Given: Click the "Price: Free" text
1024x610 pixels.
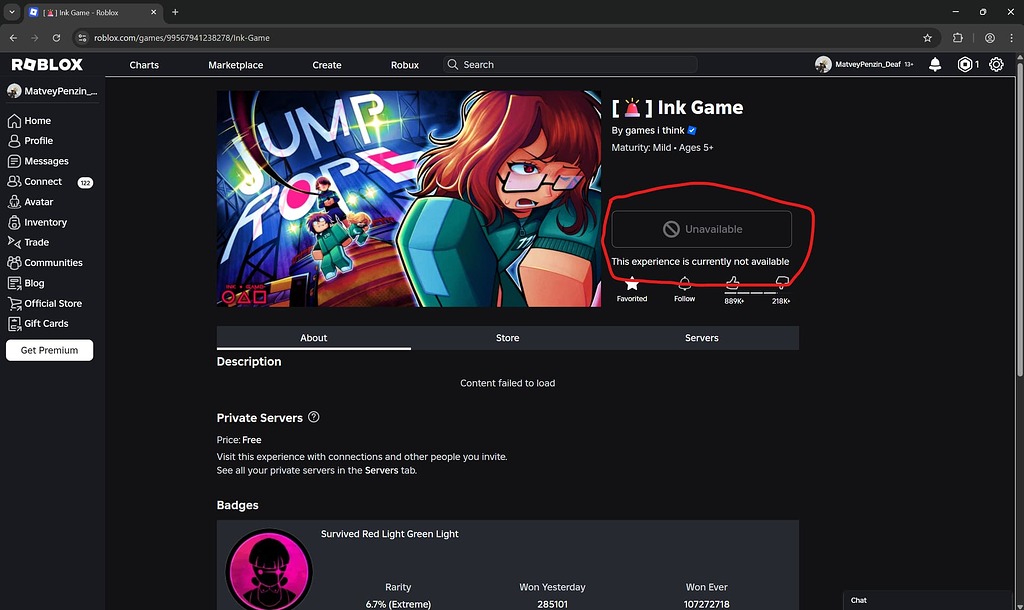Looking at the screenshot, I should click(239, 440).
